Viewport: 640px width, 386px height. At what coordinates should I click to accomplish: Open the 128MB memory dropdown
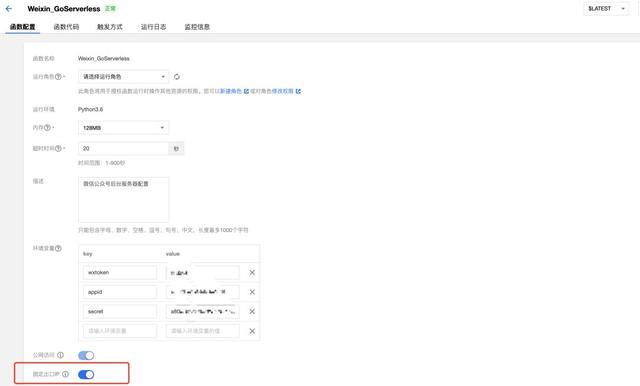click(x=123, y=128)
